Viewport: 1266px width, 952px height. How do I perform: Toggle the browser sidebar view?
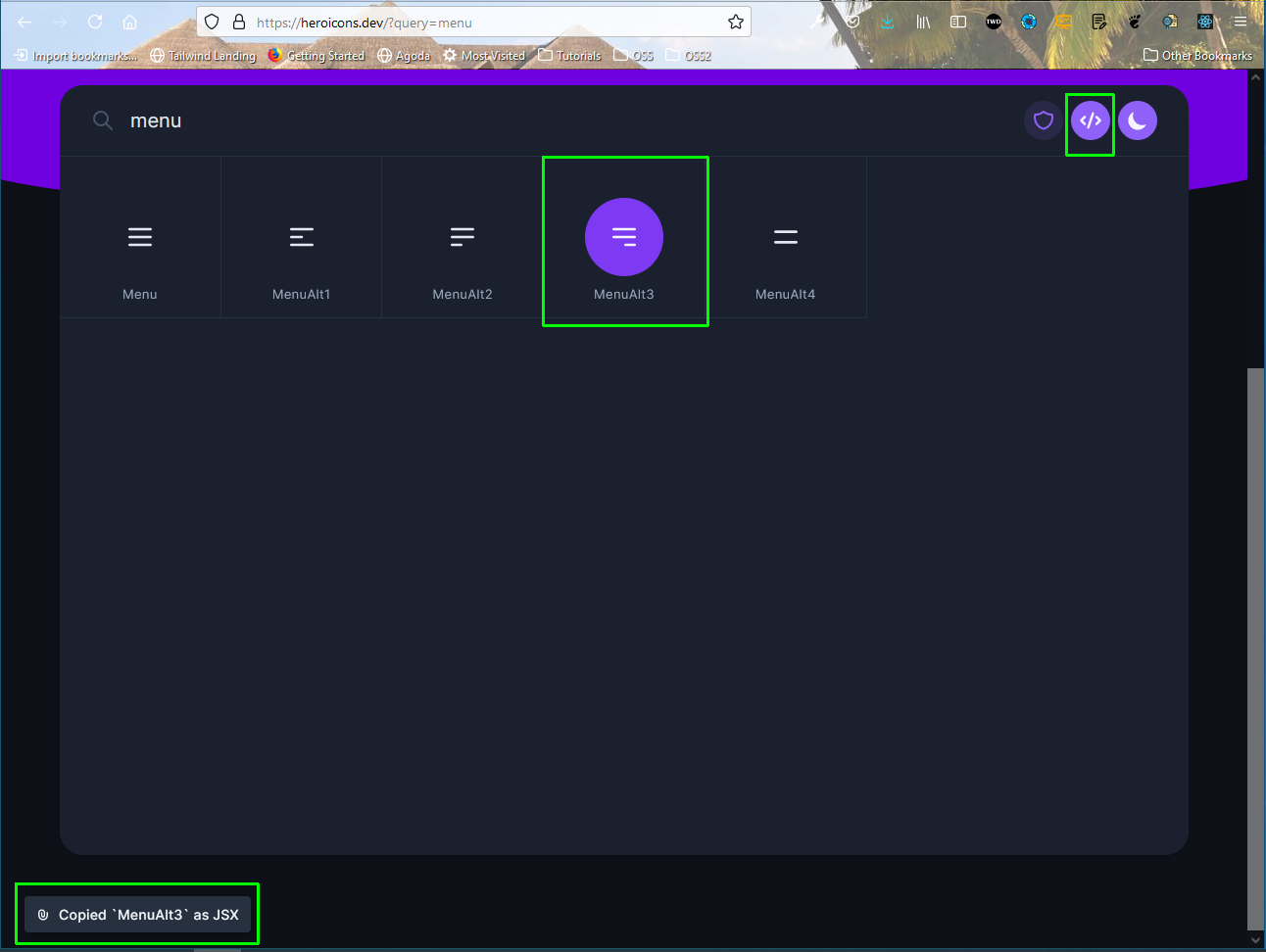coord(958,22)
